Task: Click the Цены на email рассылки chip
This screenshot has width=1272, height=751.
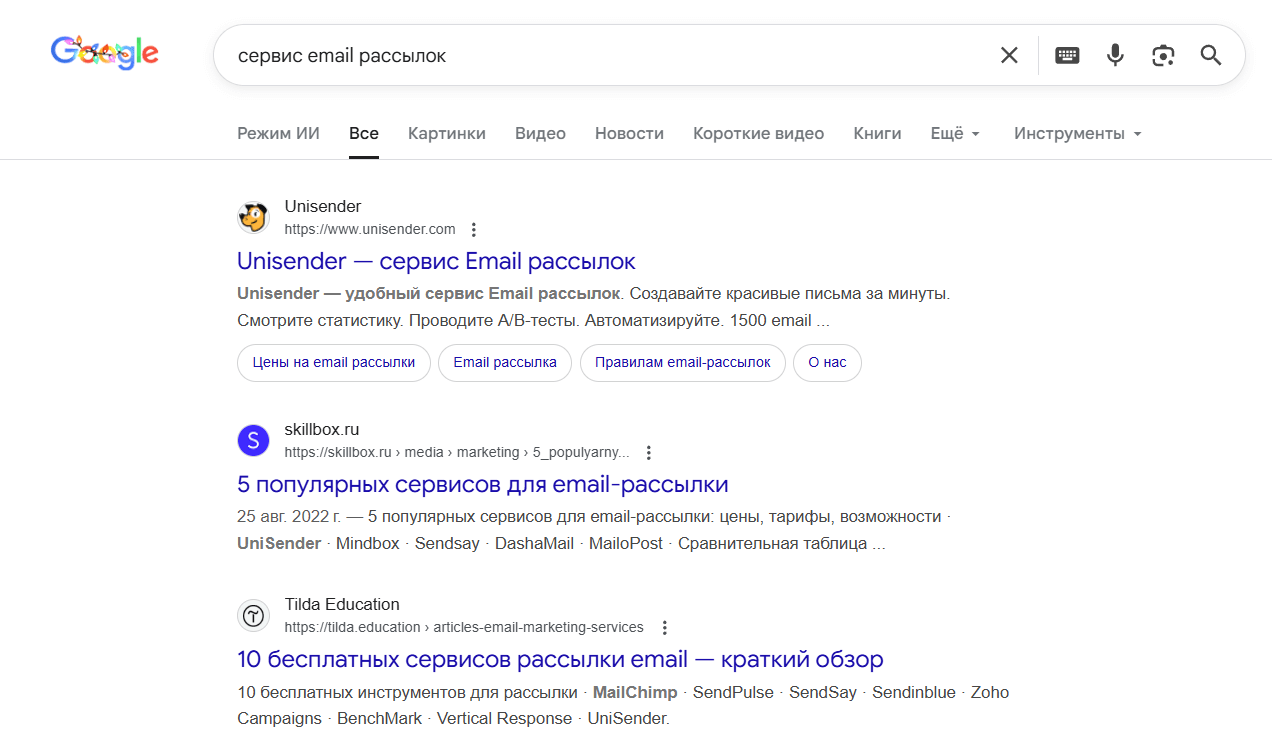Action: 333,363
